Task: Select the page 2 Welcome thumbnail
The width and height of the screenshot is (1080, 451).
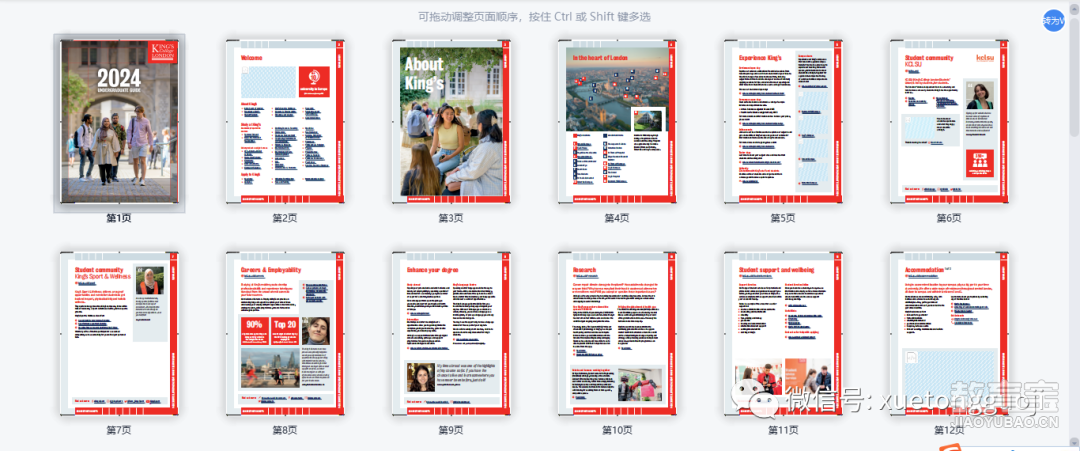Action: coord(285,121)
